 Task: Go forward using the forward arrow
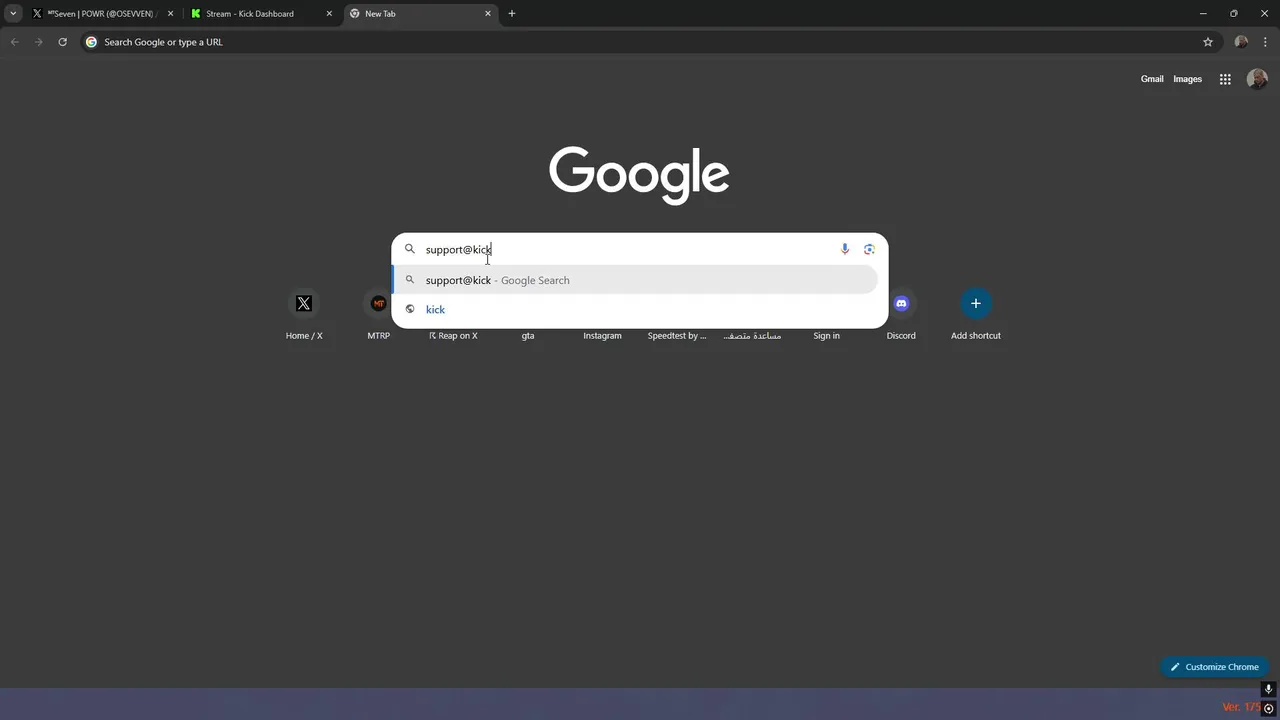coord(38,42)
